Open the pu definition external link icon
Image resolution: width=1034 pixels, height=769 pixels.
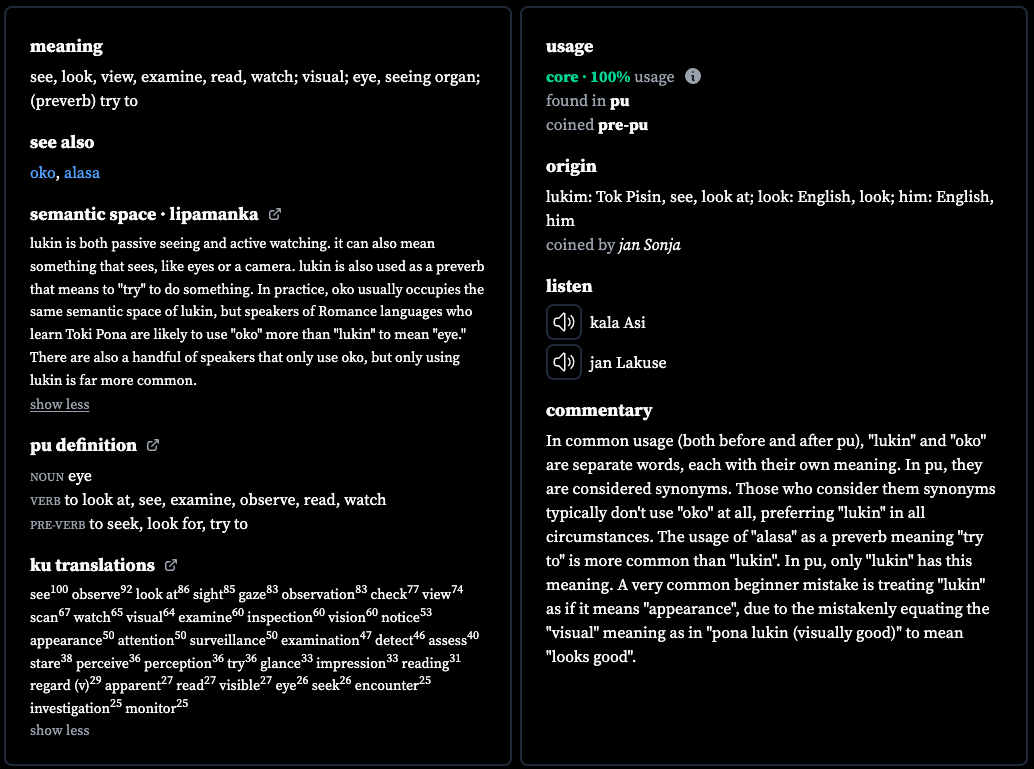[153, 445]
